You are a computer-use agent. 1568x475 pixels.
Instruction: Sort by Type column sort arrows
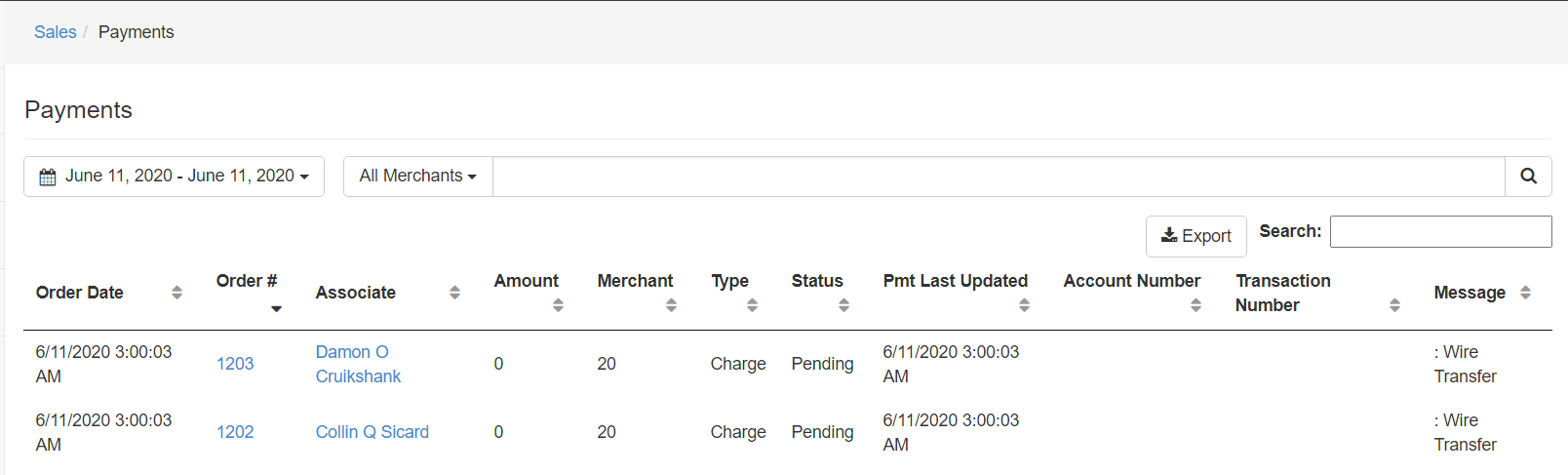pos(752,305)
